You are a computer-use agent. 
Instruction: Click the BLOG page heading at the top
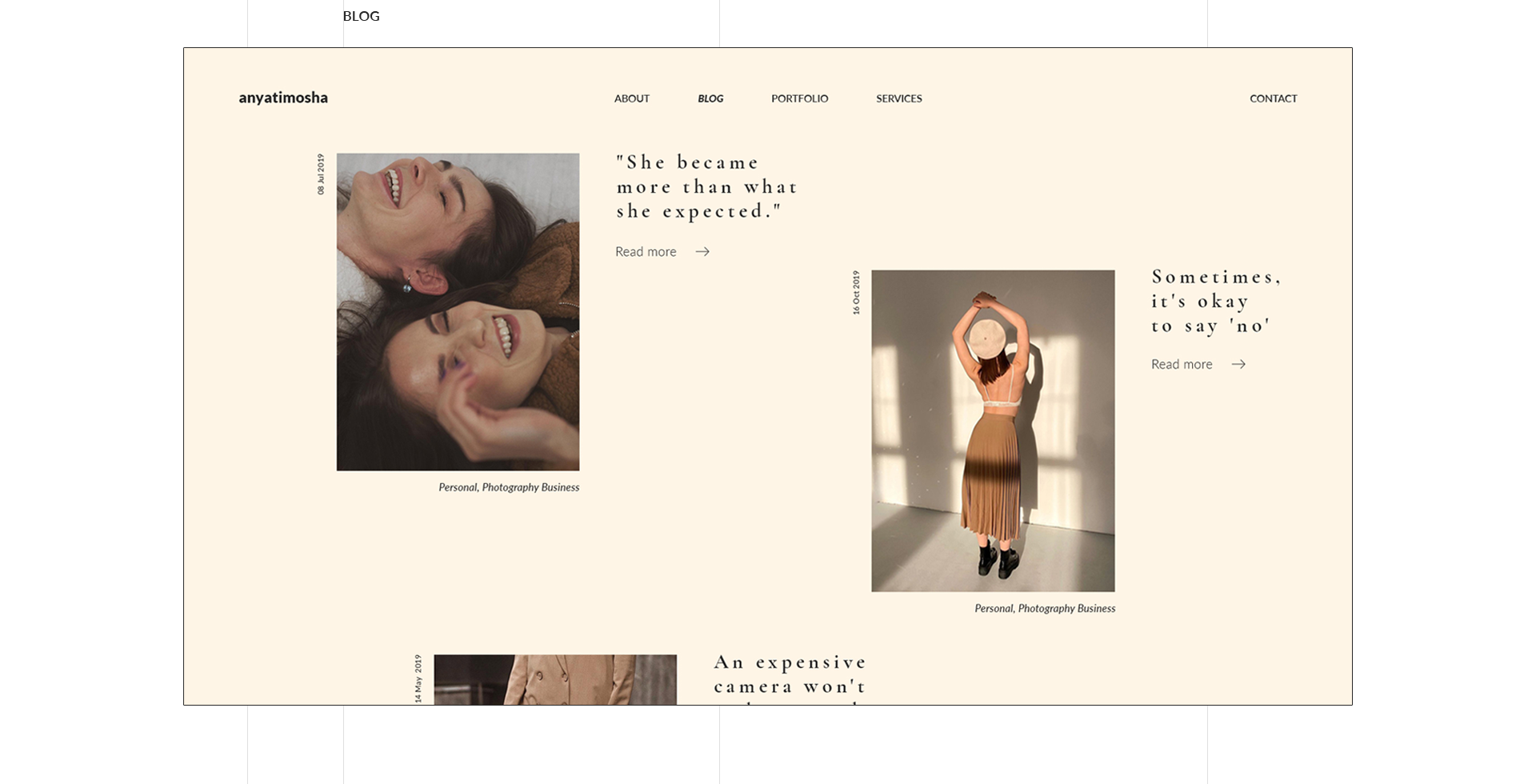(361, 16)
